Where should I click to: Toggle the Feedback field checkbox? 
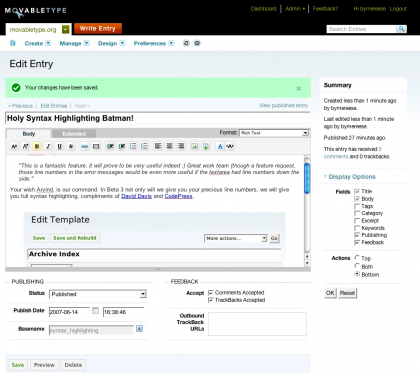click(x=357, y=242)
